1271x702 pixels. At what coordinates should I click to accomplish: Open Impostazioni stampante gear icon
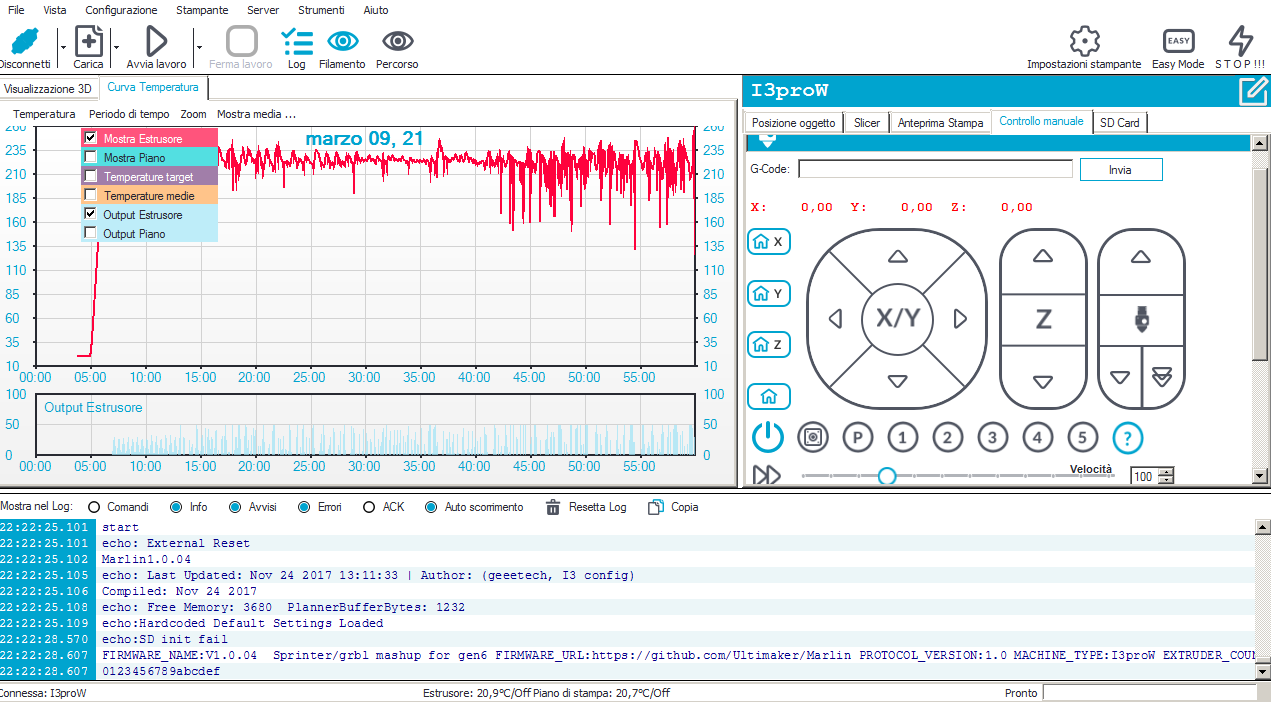[1084, 42]
